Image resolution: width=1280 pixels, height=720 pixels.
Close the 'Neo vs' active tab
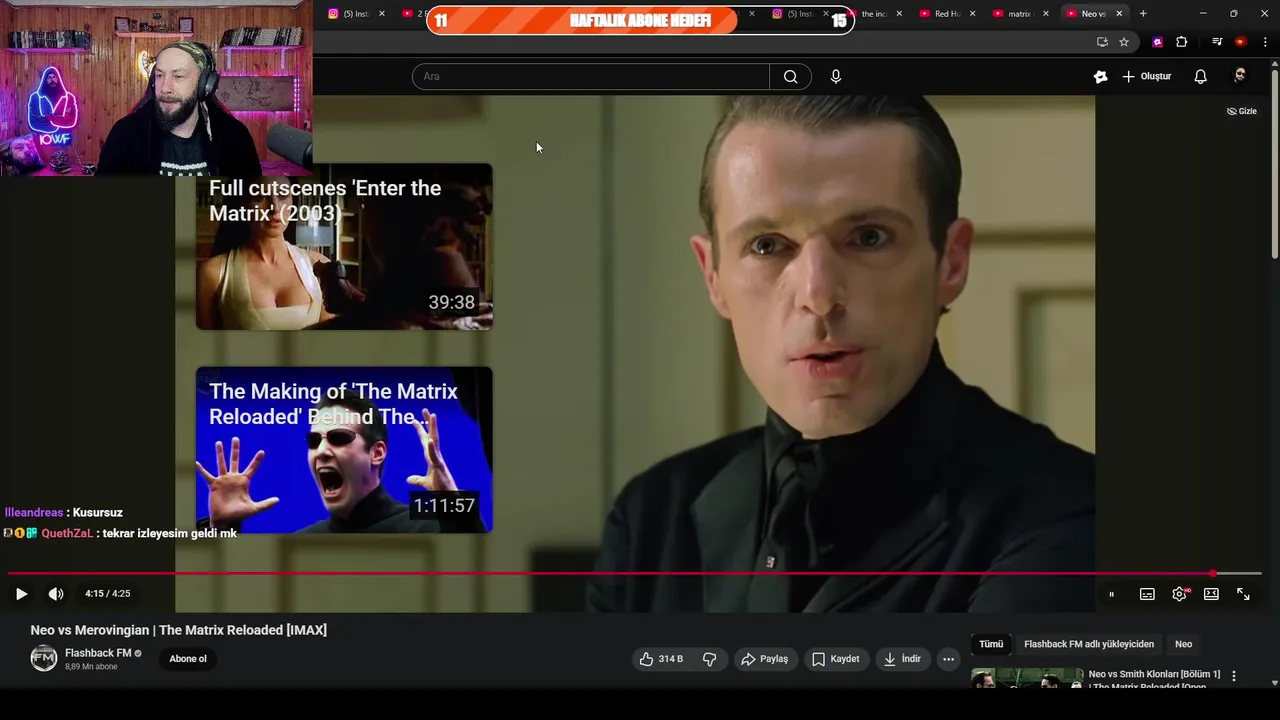(1119, 14)
